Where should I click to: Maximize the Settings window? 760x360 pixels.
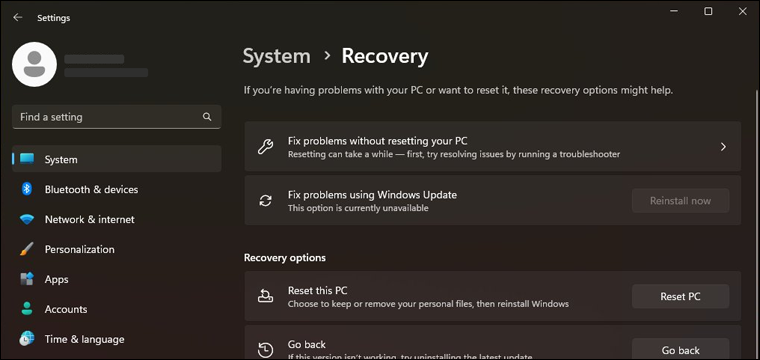pyautogui.click(x=708, y=11)
